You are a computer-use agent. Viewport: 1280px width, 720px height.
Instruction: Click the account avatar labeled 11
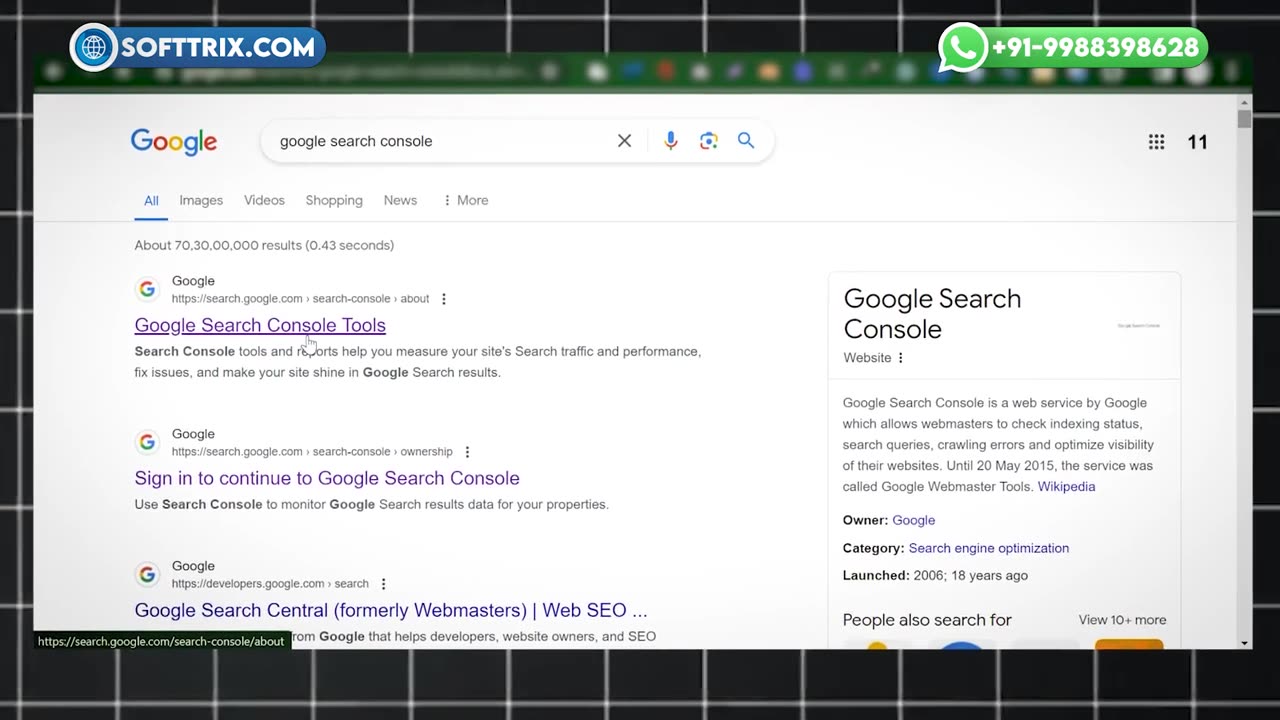(1197, 142)
